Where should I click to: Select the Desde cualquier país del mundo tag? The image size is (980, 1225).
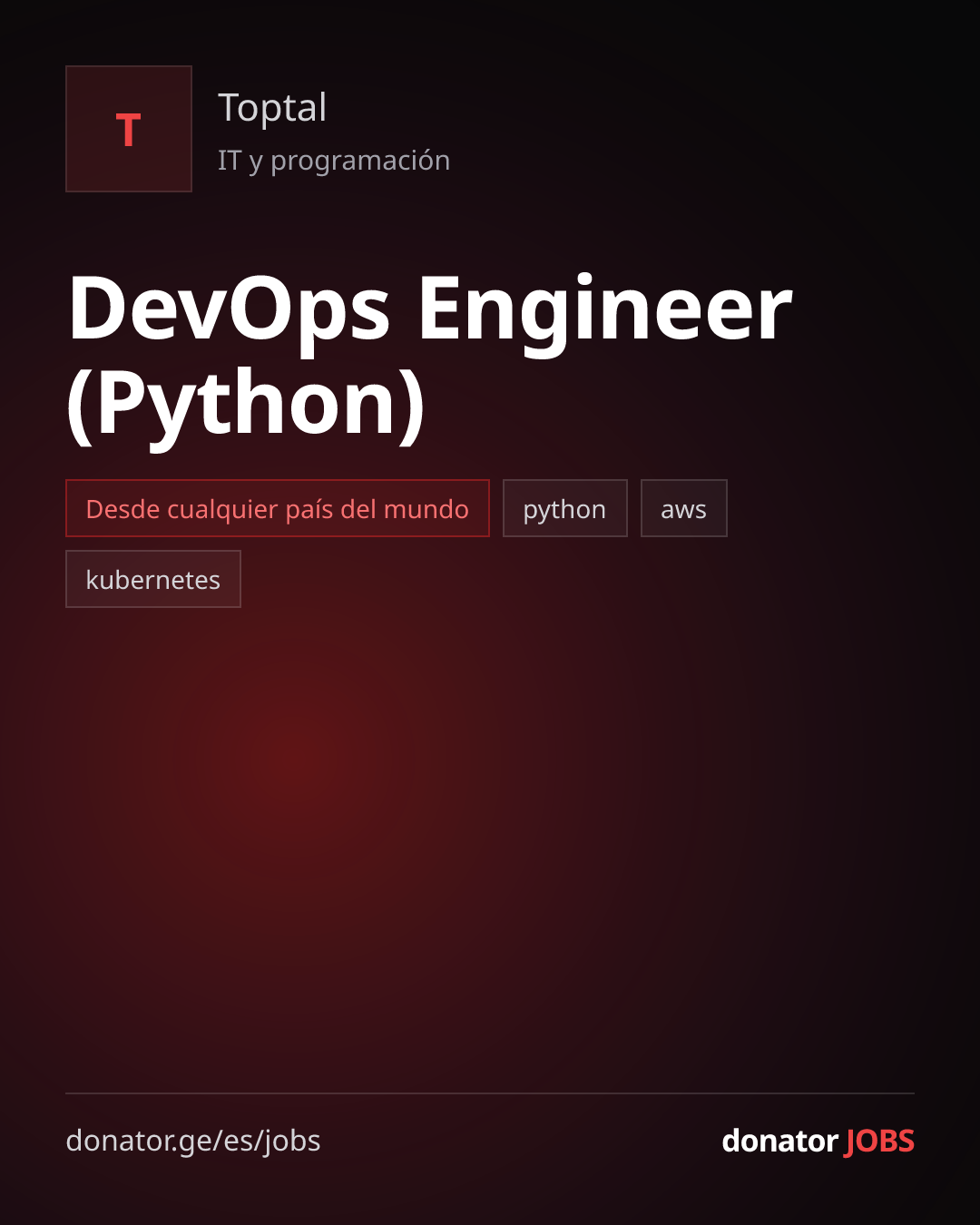click(x=278, y=508)
